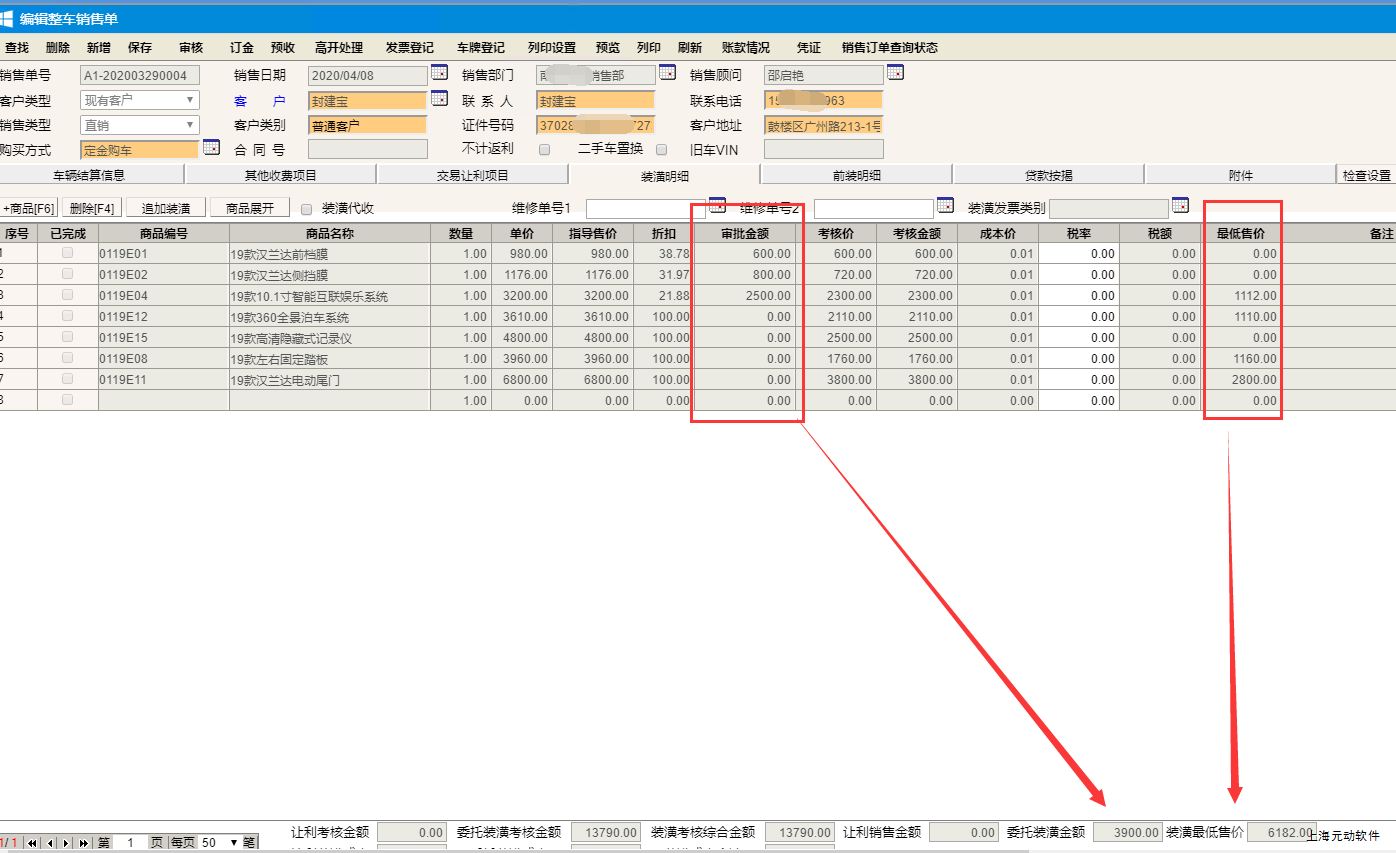Open the lookup icon beside 维修单号2
The image size is (1396, 853).
945,206
